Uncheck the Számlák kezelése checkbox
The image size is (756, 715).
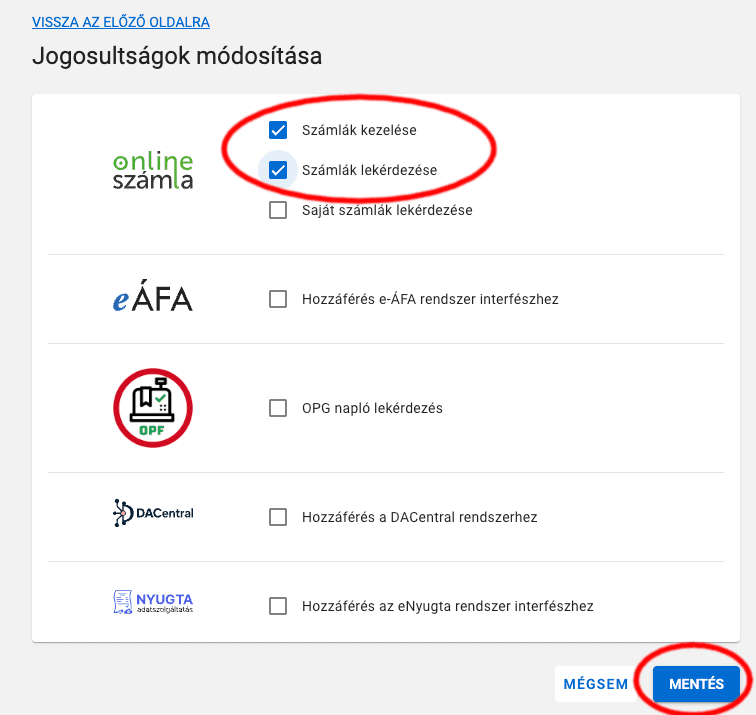pos(278,130)
